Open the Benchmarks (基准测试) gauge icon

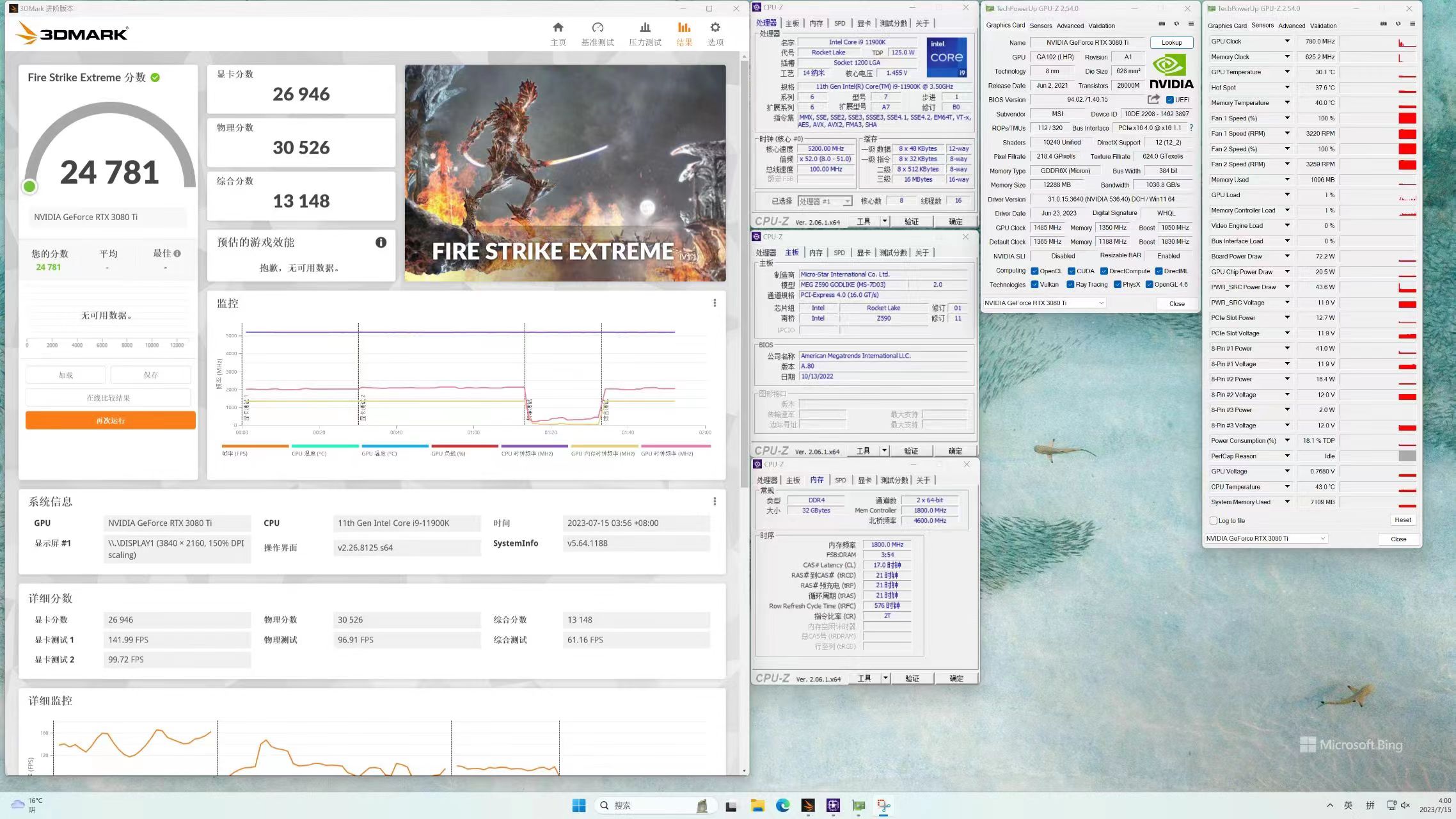(597, 28)
